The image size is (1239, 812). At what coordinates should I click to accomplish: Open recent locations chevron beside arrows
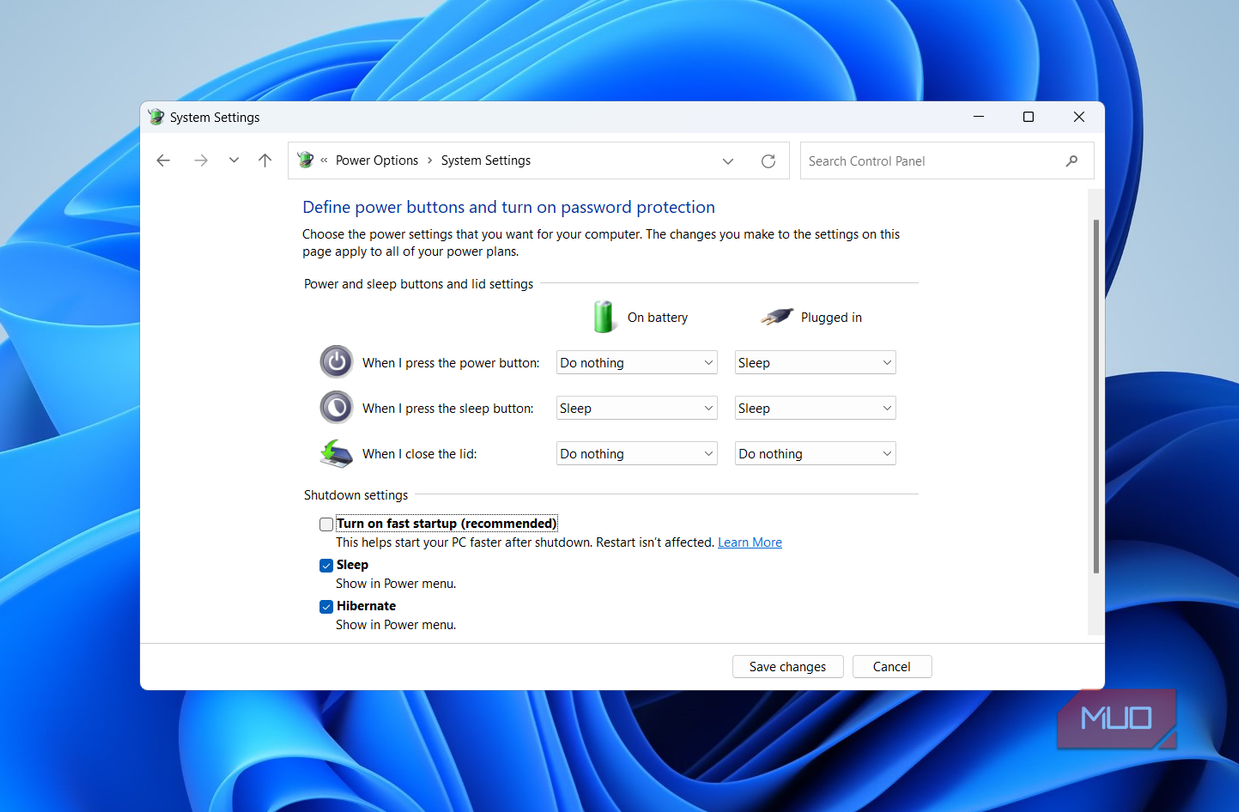(234, 160)
